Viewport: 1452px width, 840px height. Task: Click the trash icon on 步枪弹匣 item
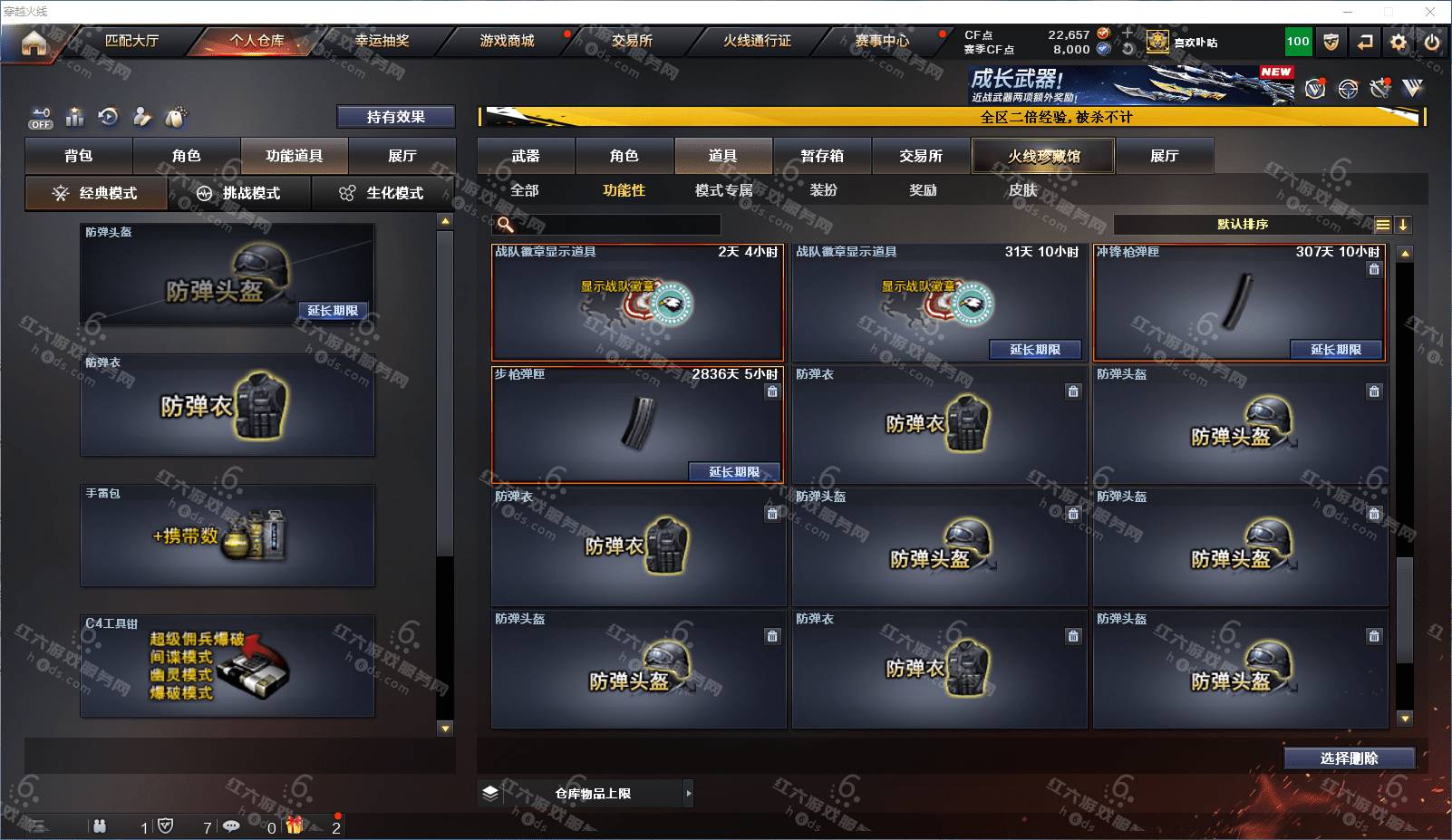pyautogui.click(x=772, y=391)
